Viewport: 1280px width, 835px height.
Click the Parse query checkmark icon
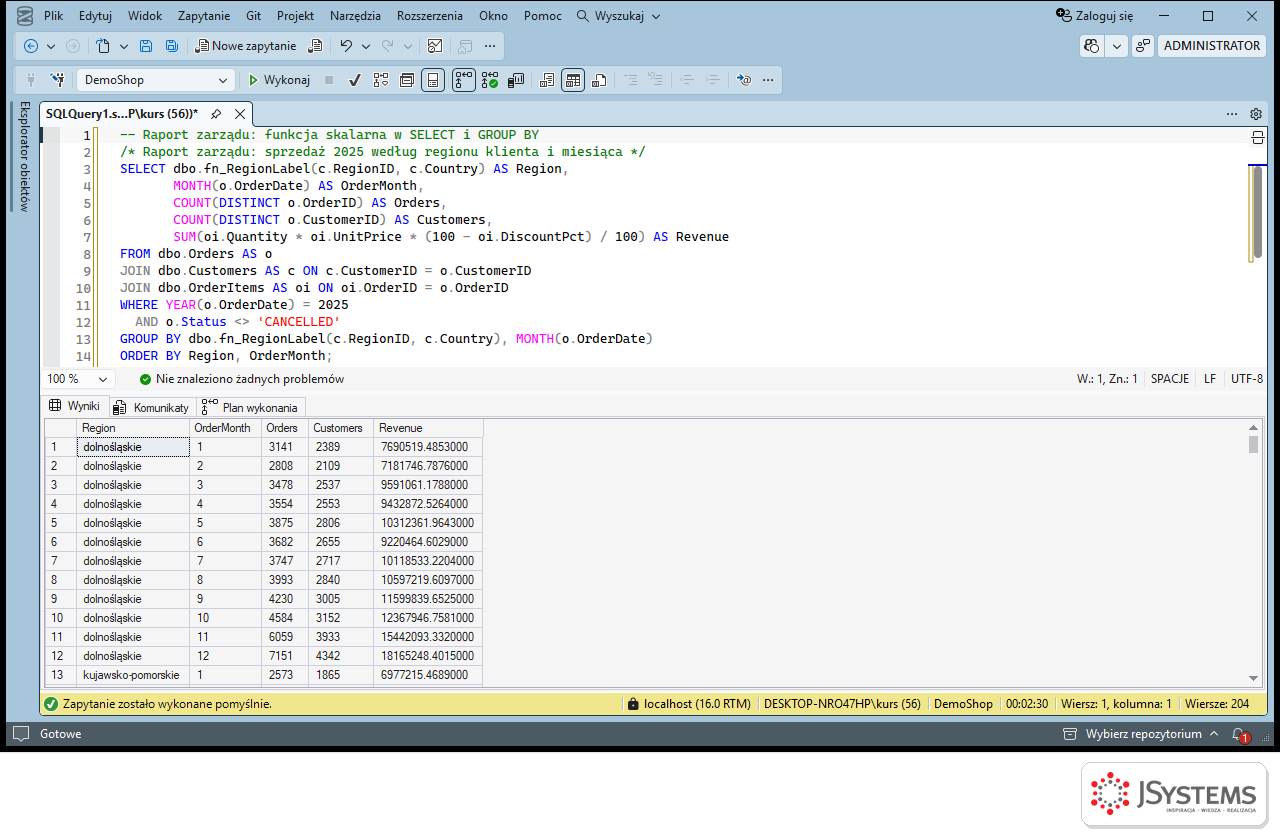[354, 80]
